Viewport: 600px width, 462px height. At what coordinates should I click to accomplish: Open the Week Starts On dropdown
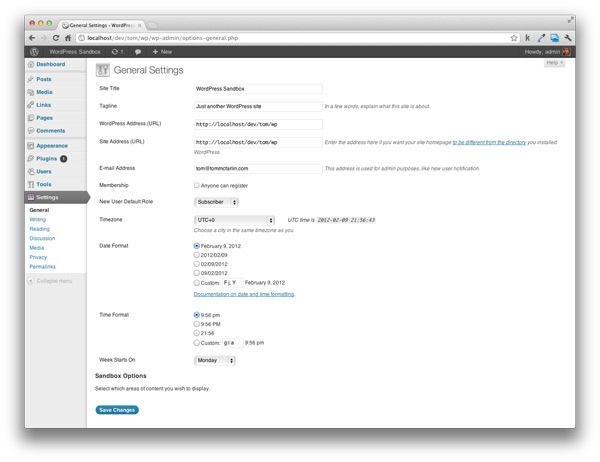(215, 359)
